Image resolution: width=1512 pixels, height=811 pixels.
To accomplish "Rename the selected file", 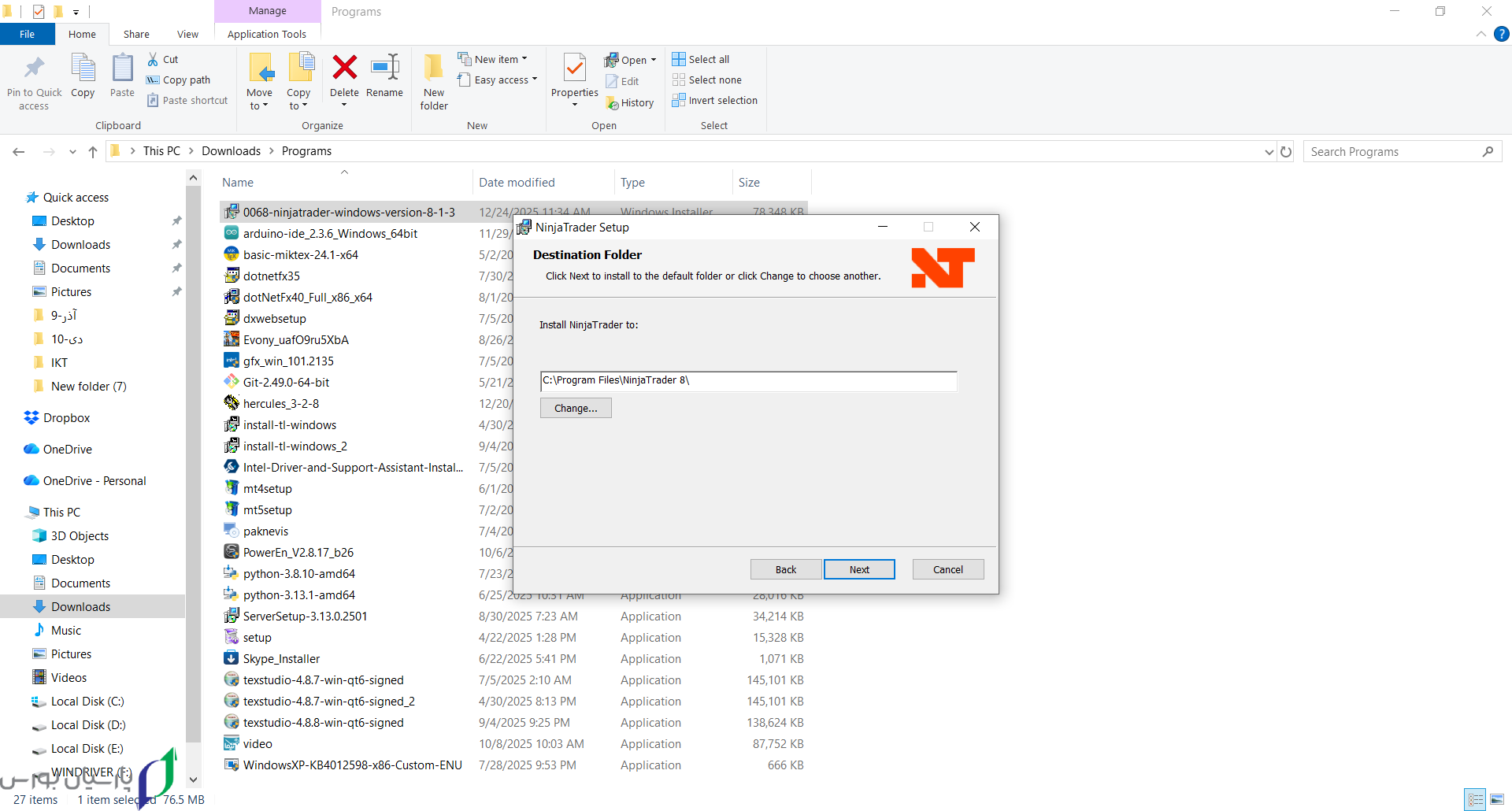I will click(x=384, y=76).
